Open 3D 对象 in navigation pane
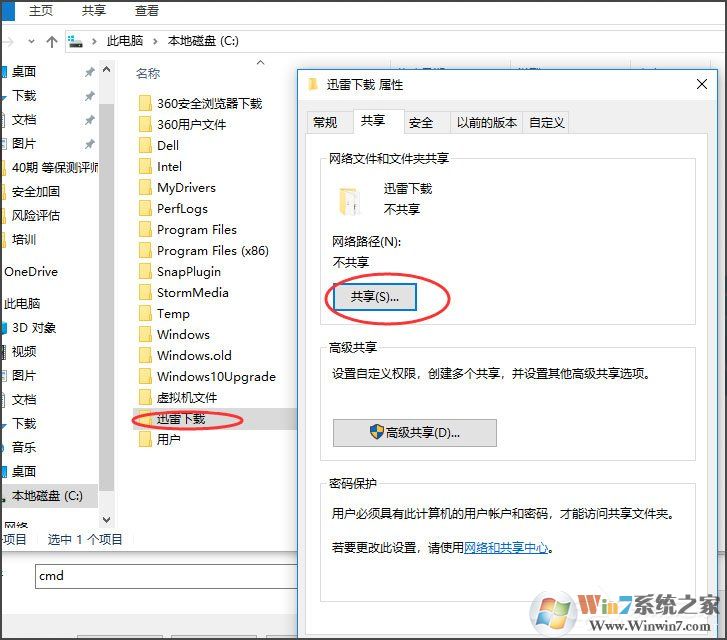Screen dimensions: 727x640 click(34, 328)
